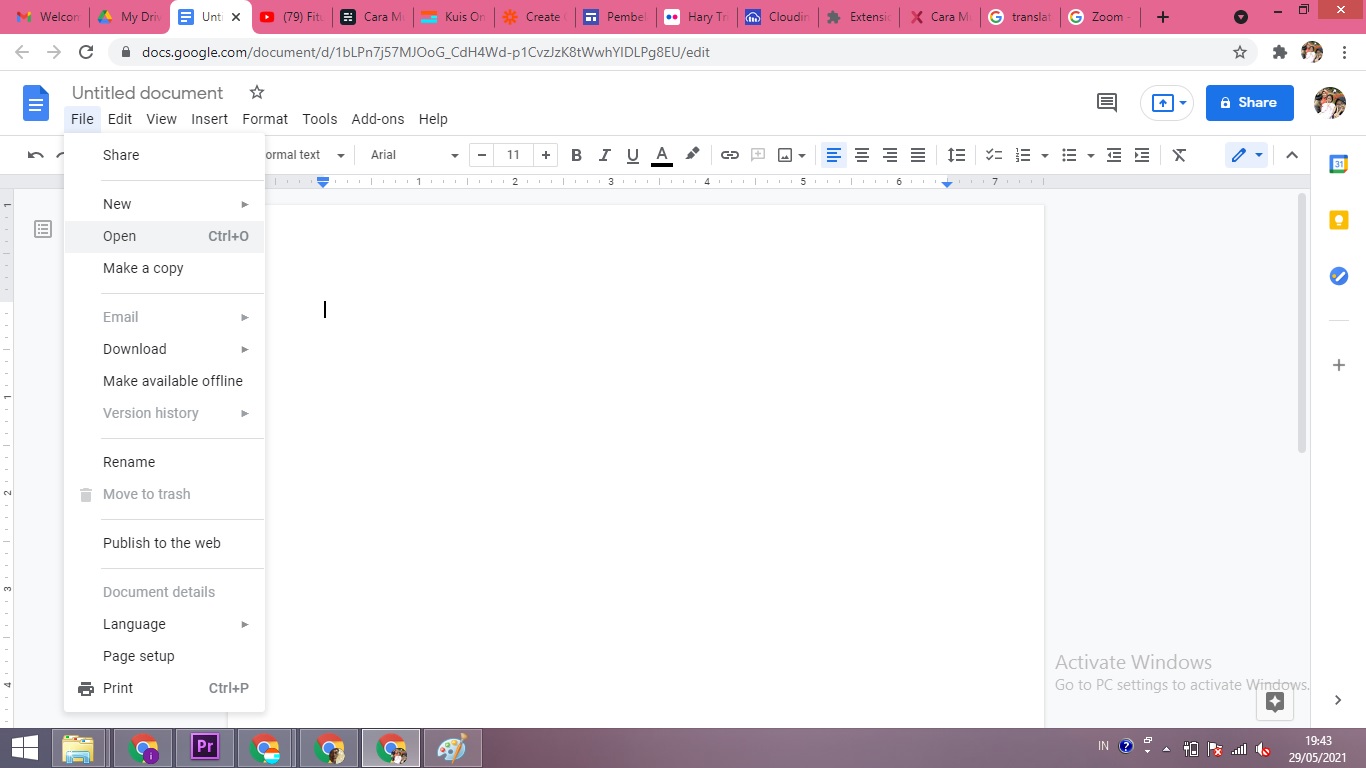The image size is (1366, 768).
Task: Open the text color picker
Action: [x=661, y=155]
